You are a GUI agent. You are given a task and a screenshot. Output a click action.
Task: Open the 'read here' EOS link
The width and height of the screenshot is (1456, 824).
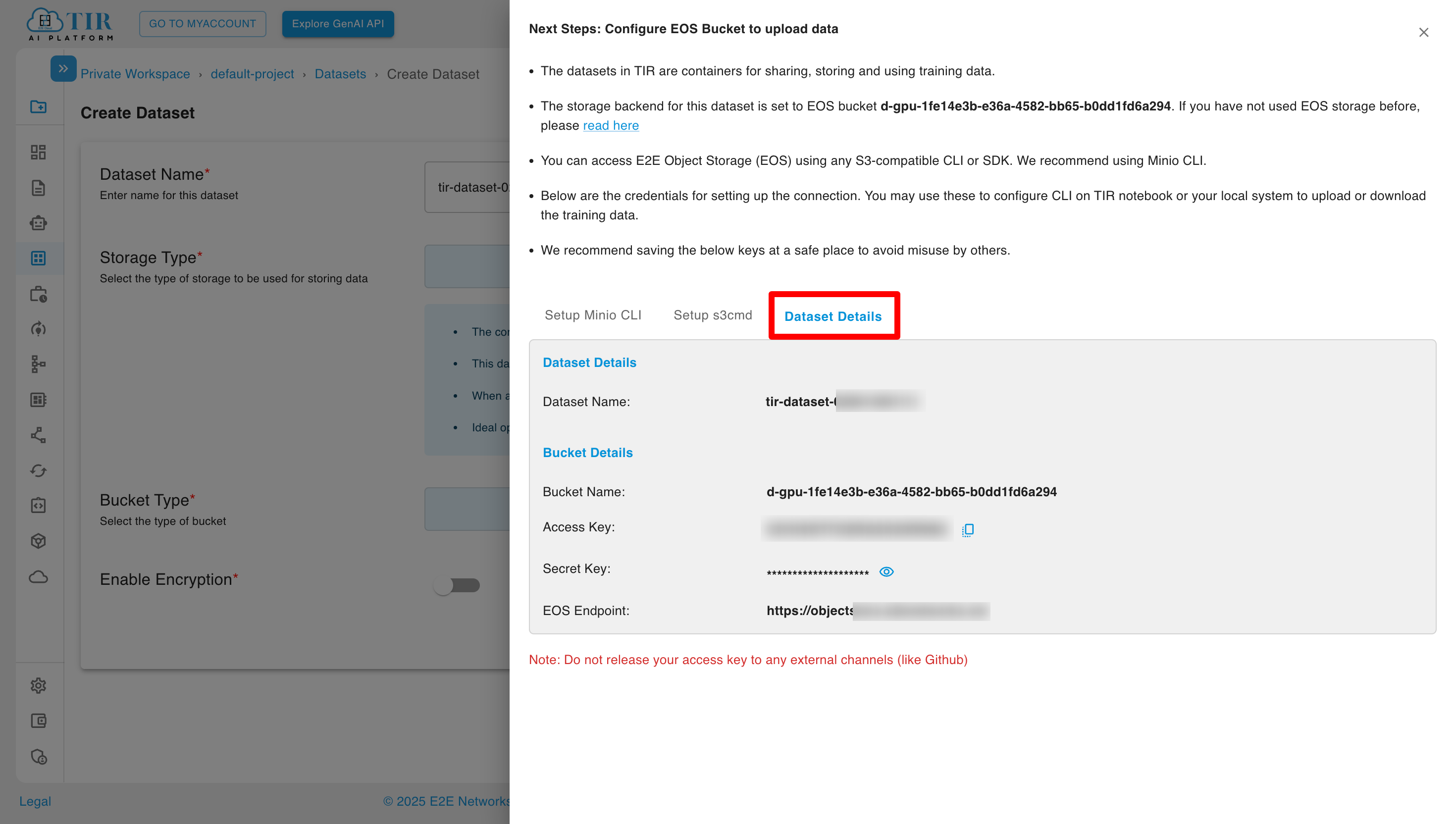point(611,126)
